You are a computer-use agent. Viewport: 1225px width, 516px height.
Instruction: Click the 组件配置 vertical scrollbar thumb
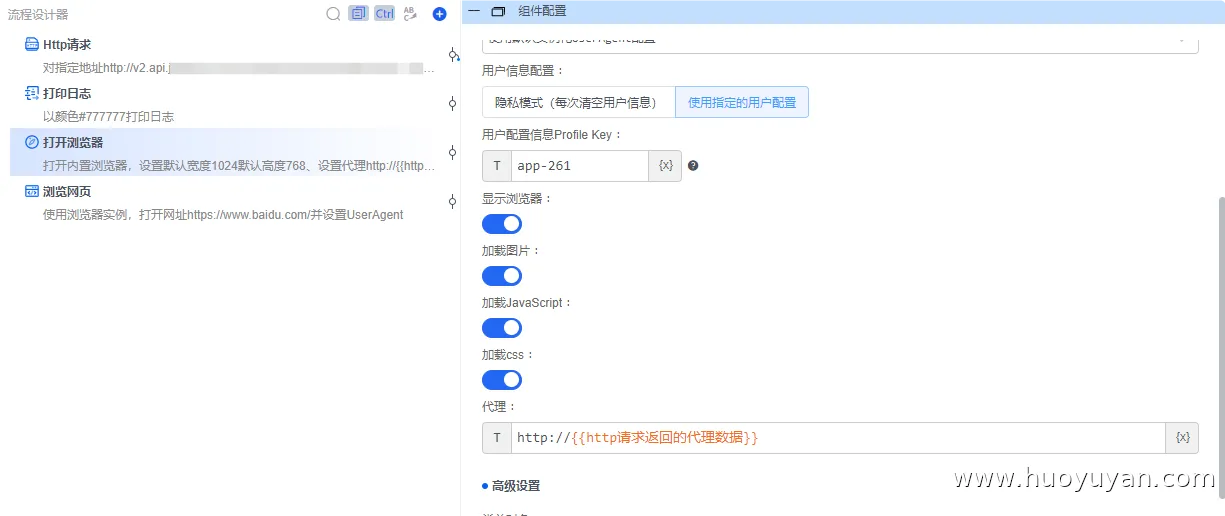(x=1220, y=346)
